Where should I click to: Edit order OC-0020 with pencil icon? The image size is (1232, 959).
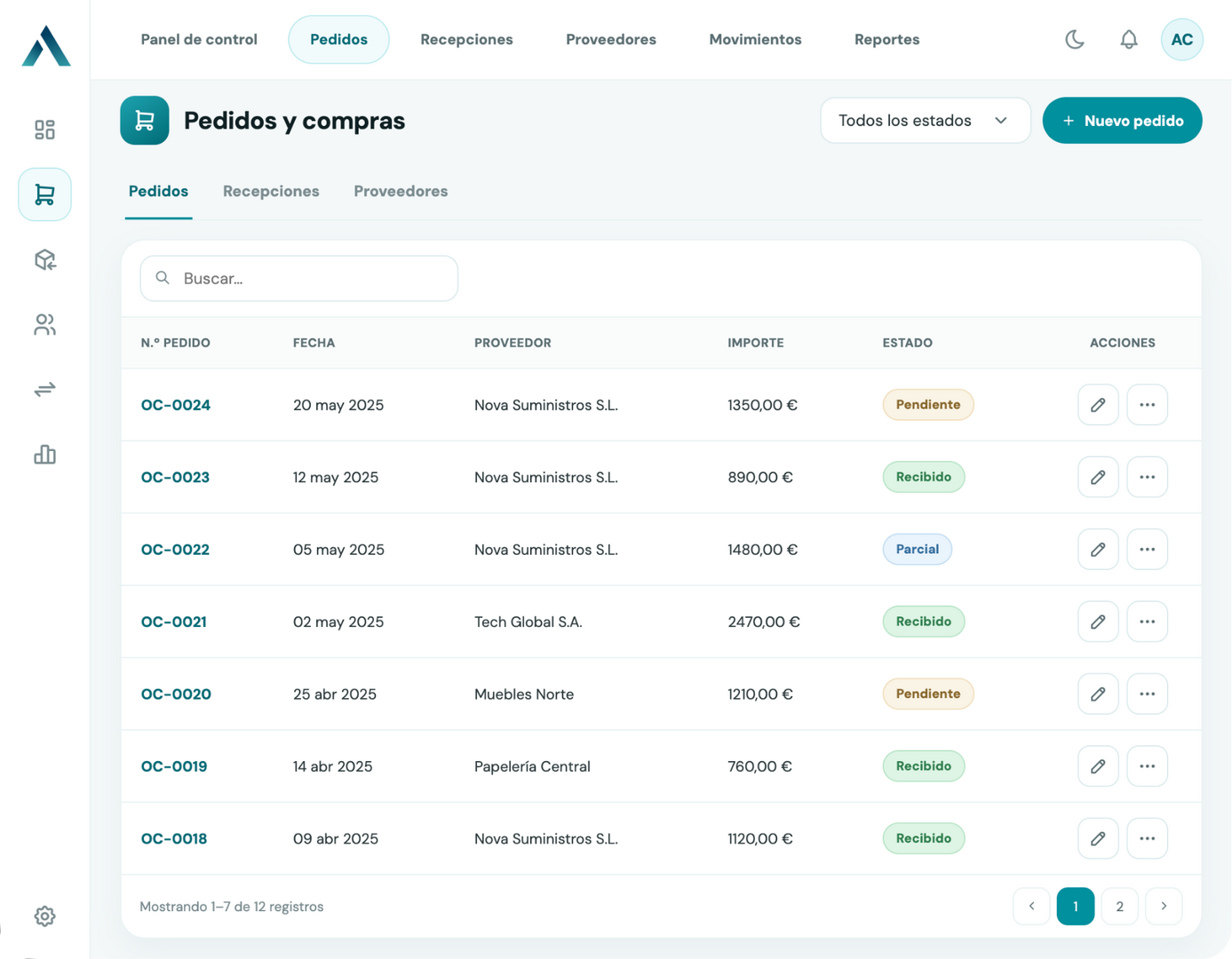(x=1098, y=694)
